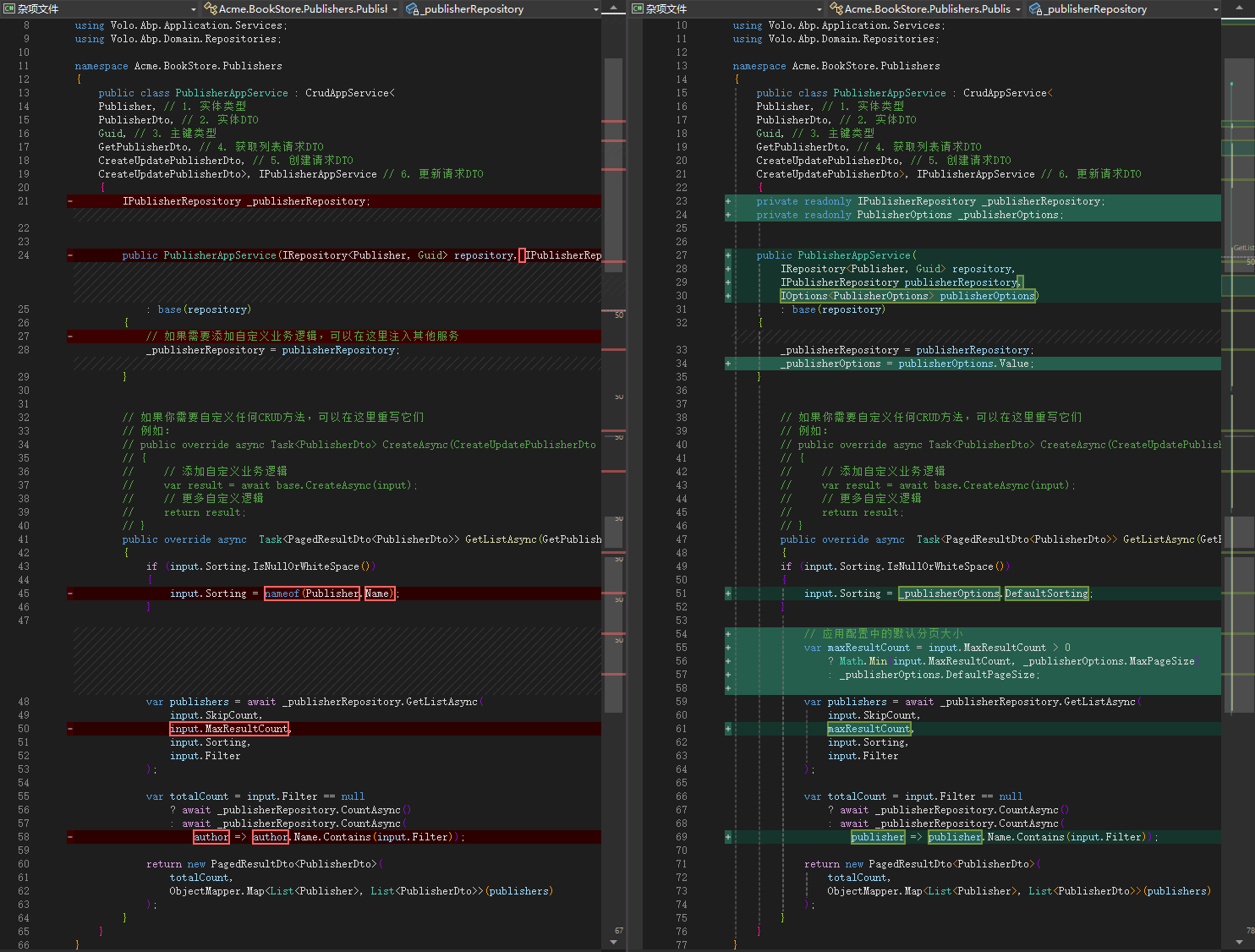Expand the left pane class type dropdown
Image resolution: width=1255 pixels, height=952 pixels.
click(x=394, y=8)
